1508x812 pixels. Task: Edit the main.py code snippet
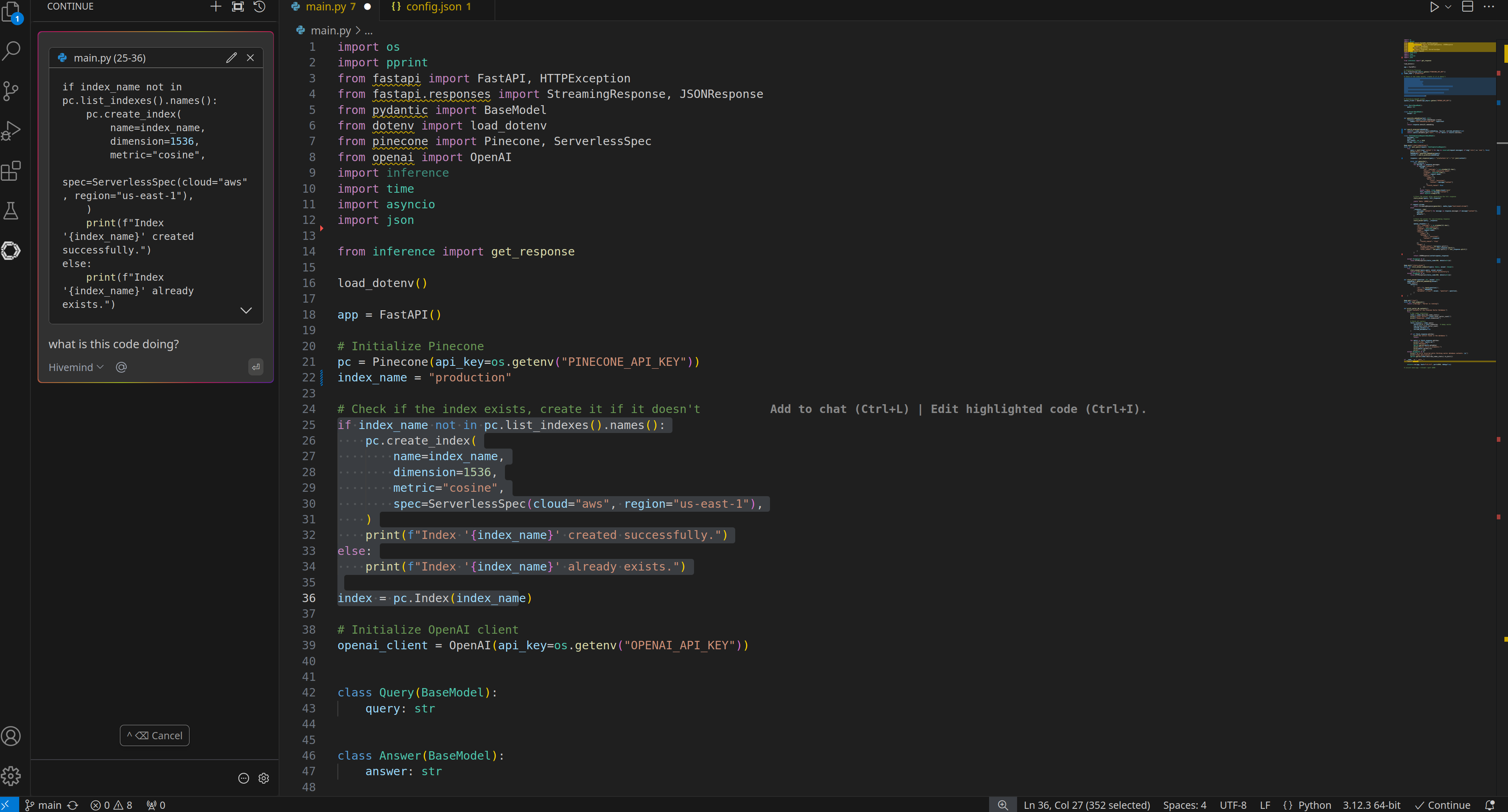click(231, 58)
